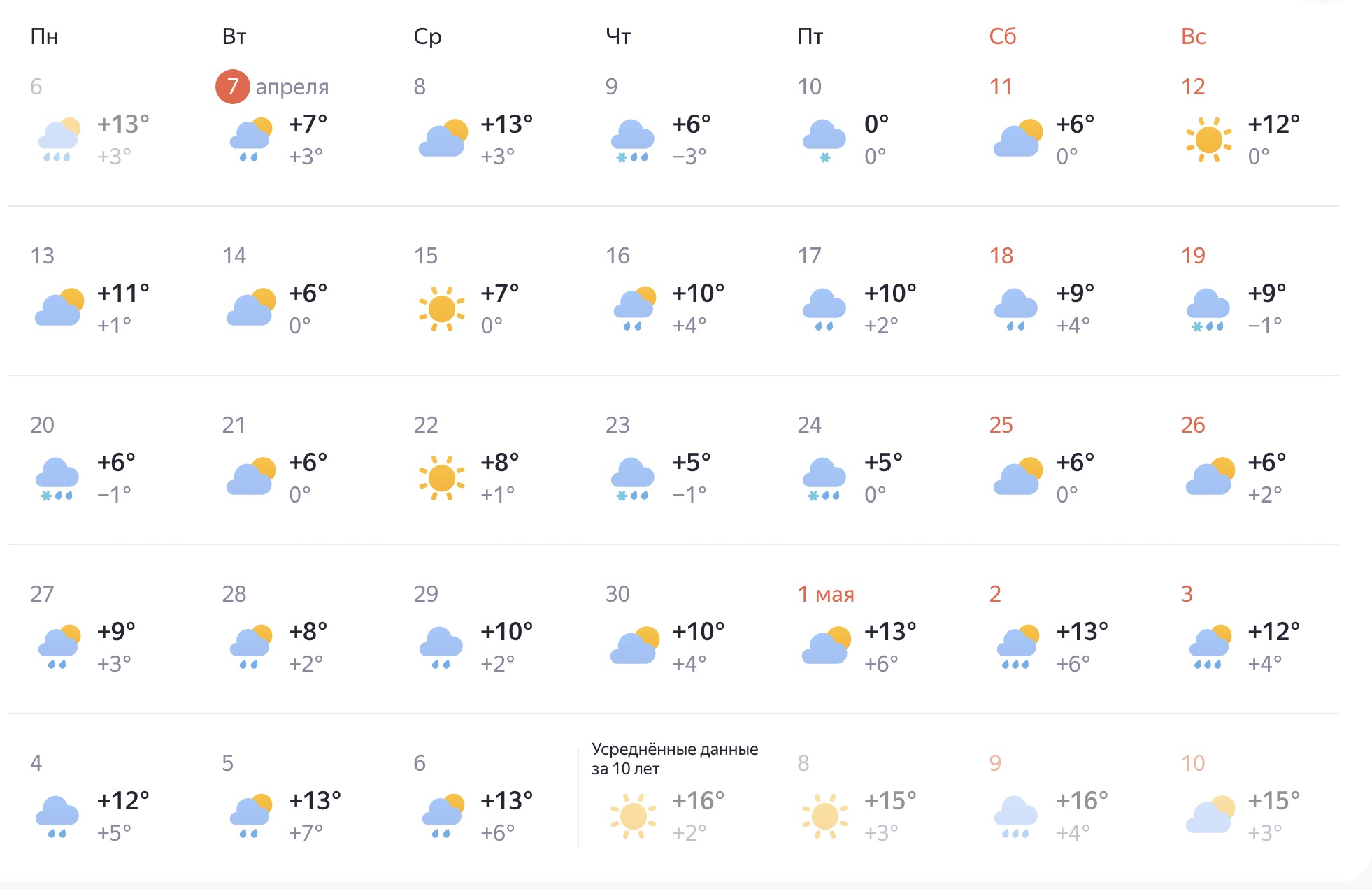Click the sunny icon for April 12
The height and width of the screenshot is (889, 1372).
point(1208,140)
